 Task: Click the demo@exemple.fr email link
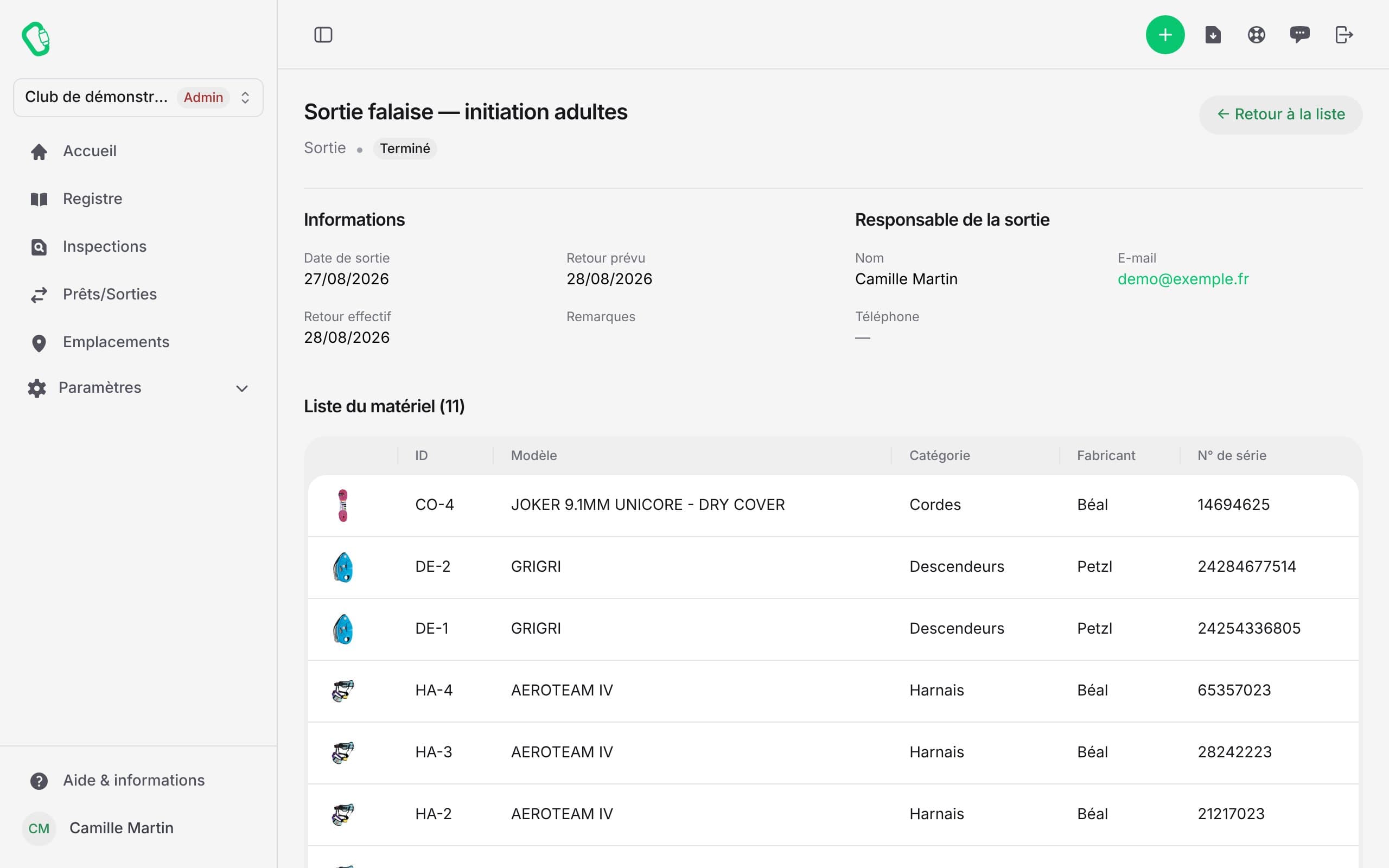[x=1183, y=279]
